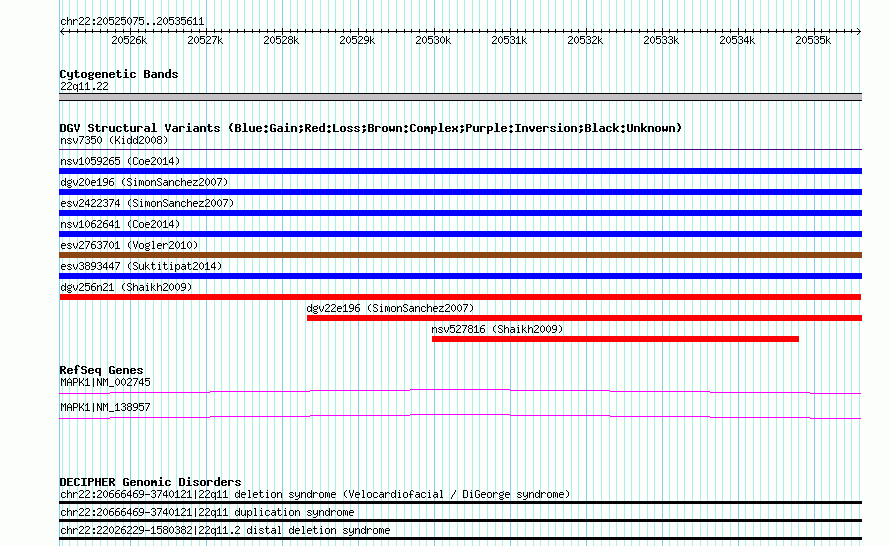Viewport: 890px width, 546px height.
Task: Click the blue gain bar under nsv1059265
Action: click(460, 171)
